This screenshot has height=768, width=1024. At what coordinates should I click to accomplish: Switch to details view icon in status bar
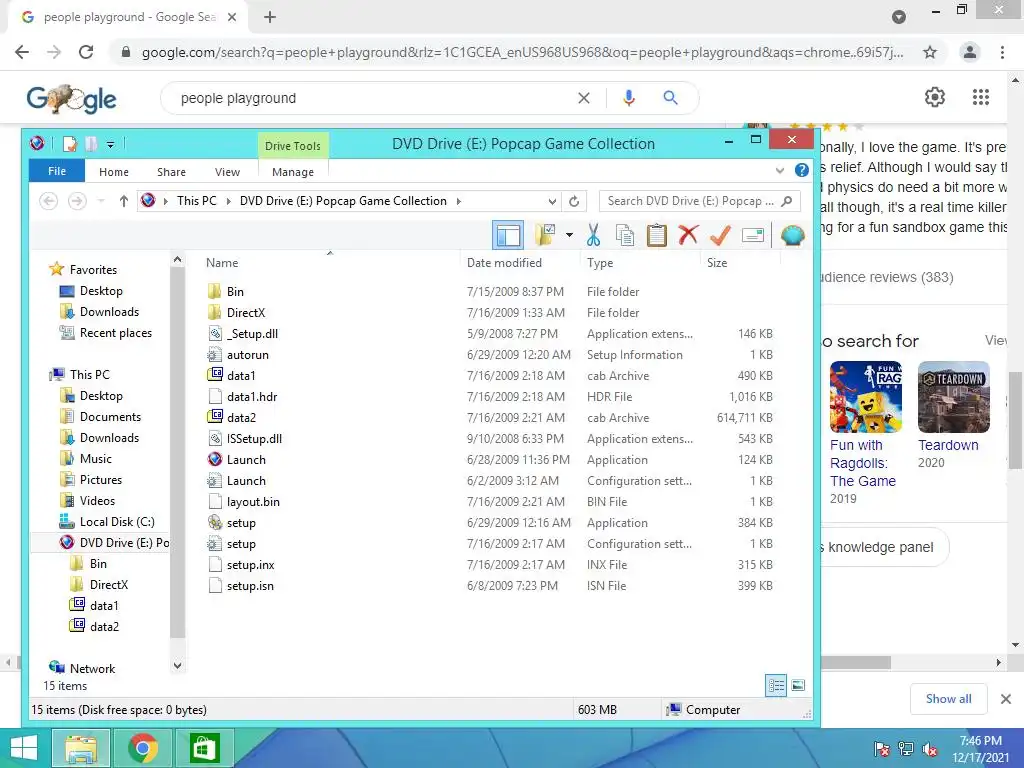click(x=776, y=685)
